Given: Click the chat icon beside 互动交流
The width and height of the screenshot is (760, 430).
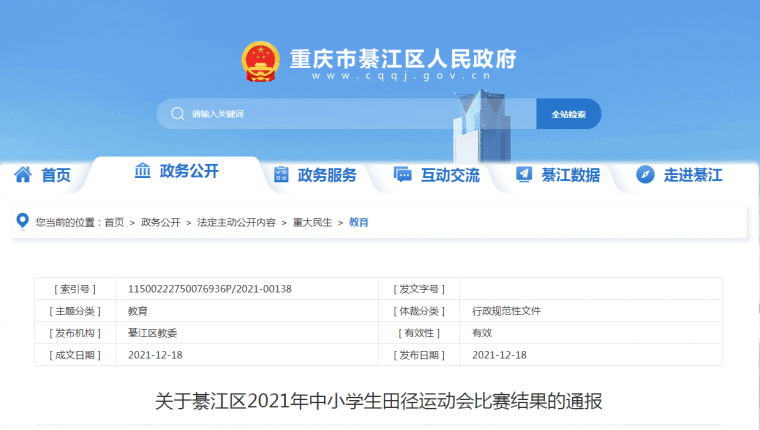Looking at the screenshot, I should point(402,175).
